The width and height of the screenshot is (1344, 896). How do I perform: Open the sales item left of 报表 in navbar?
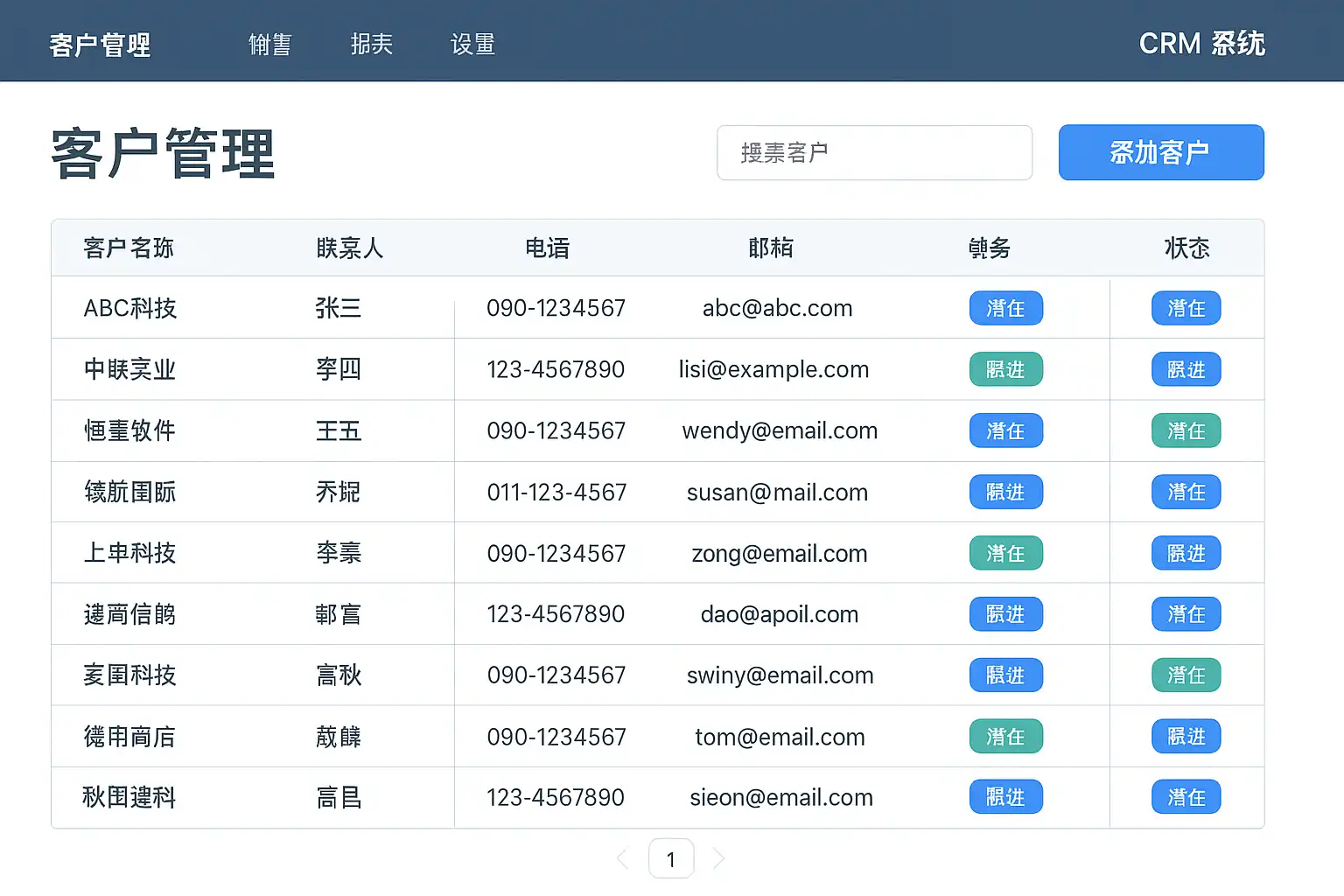click(x=269, y=45)
